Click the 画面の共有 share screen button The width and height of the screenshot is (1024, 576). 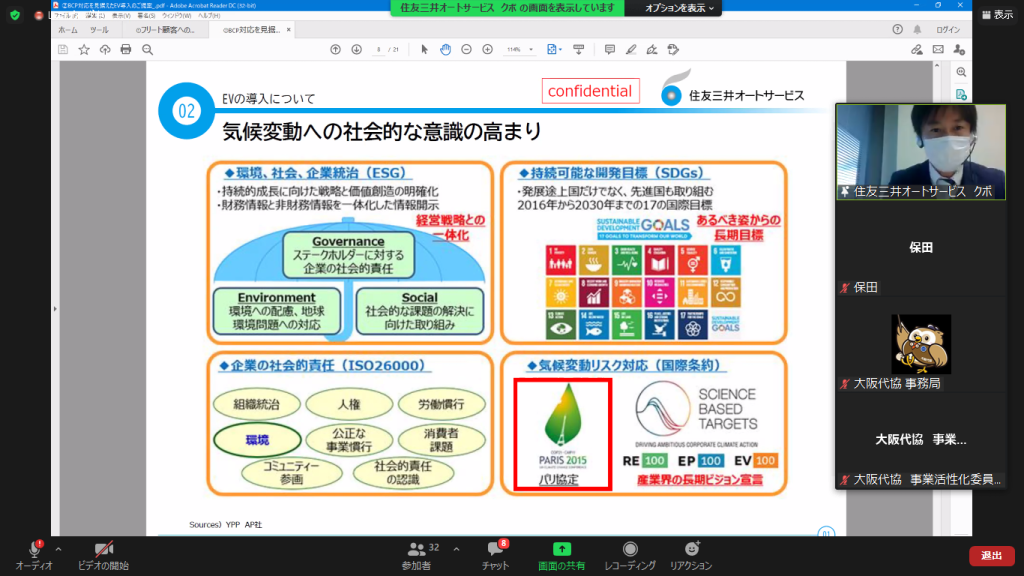(562, 556)
